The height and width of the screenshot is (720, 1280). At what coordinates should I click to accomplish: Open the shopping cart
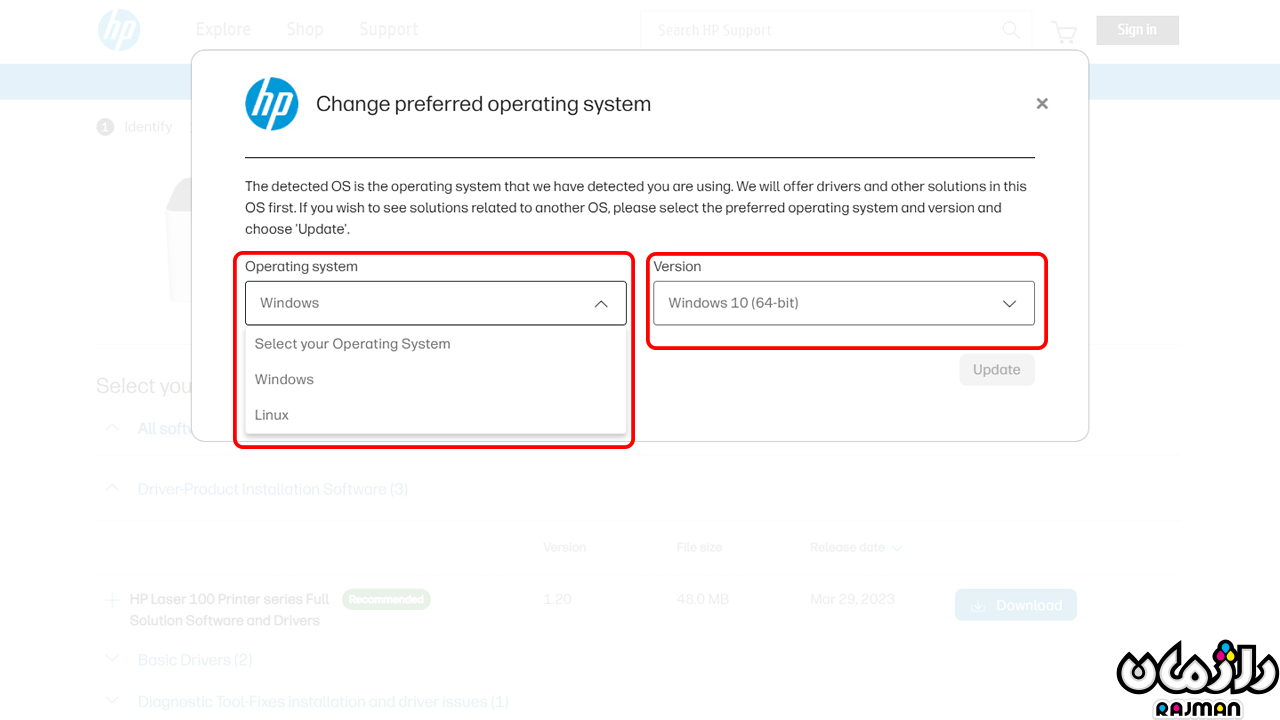(x=1064, y=32)
